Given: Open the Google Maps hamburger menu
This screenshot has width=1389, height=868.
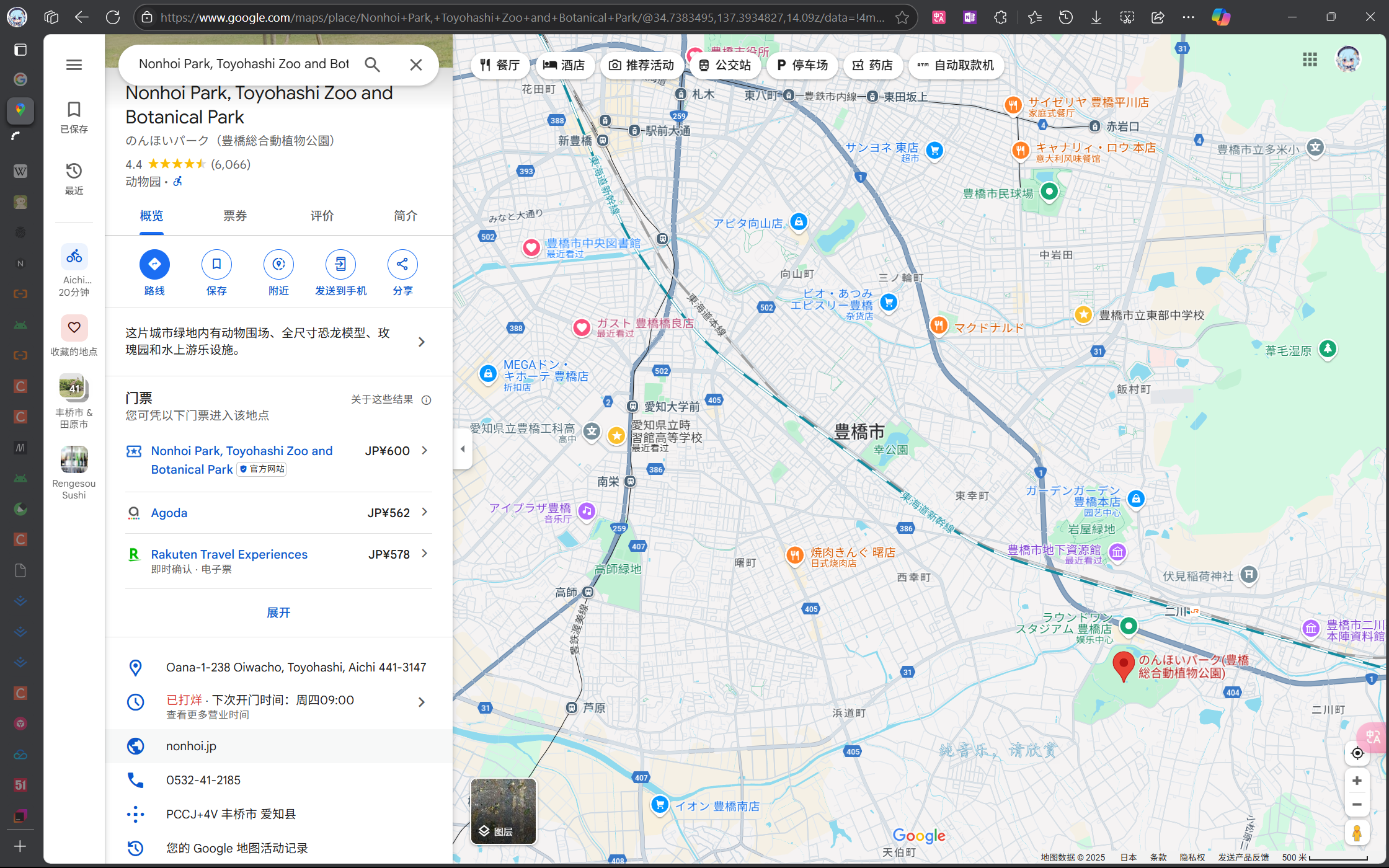Looking at the screenshot, I should point(74,64).
